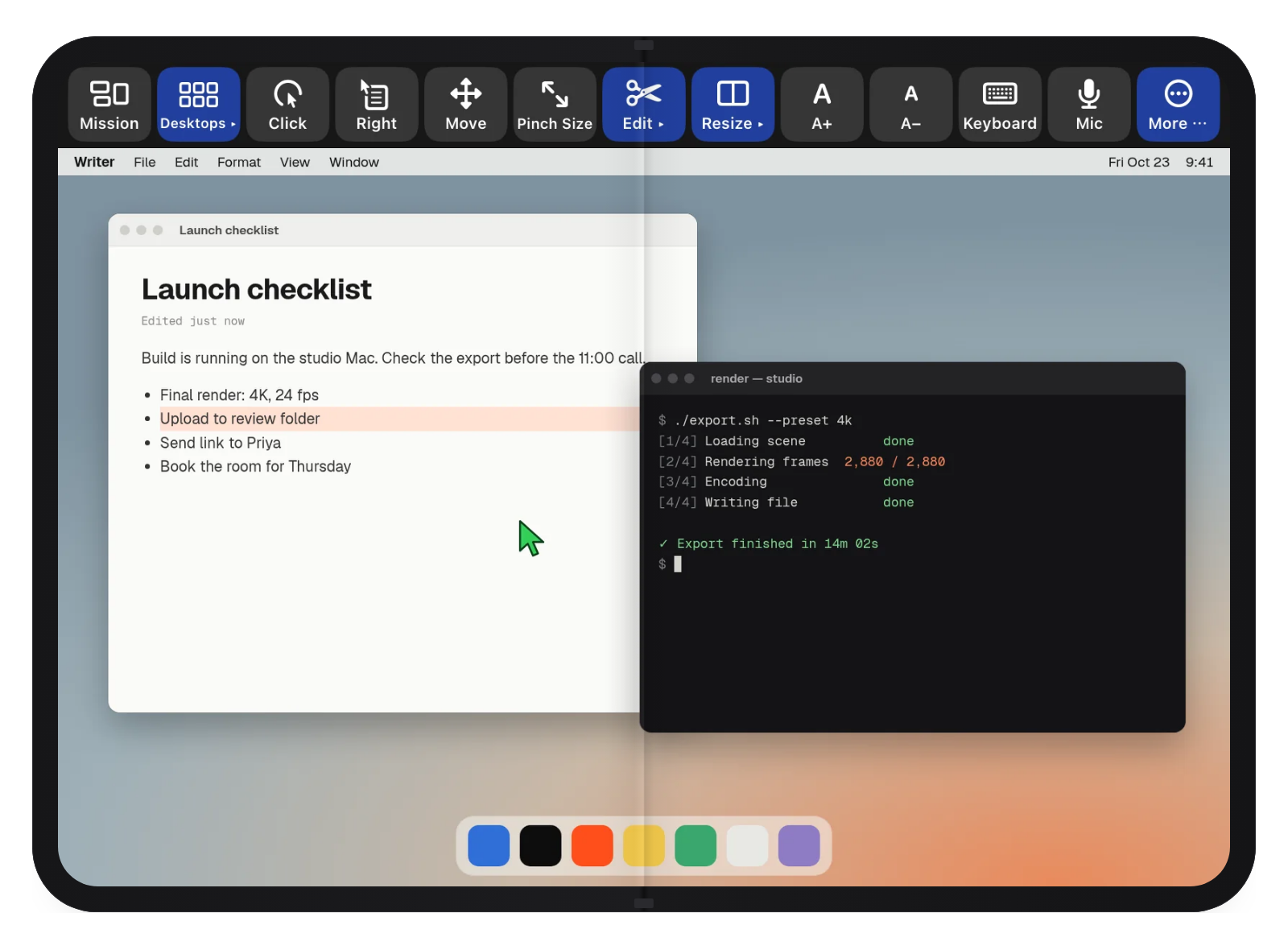1288x950 pixels.
Task: Expand the Desktops menu button
Action: click(198, 105)
